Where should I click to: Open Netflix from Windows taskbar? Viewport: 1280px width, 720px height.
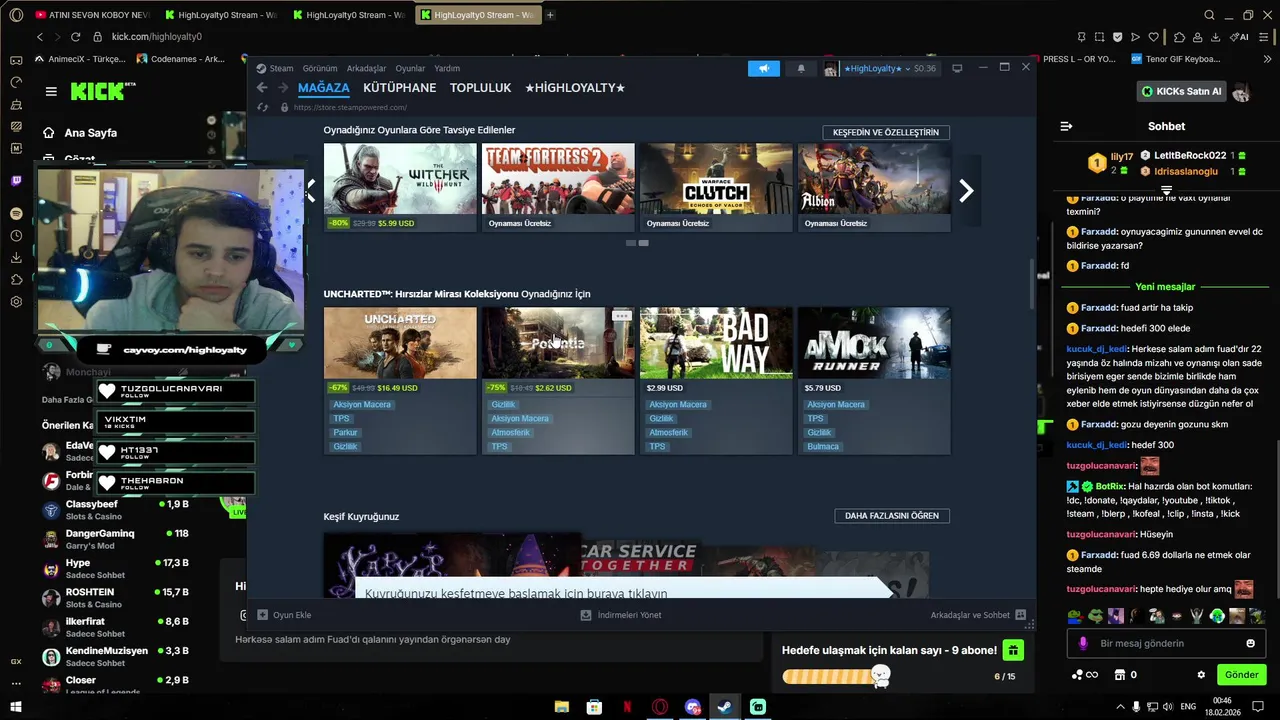[627, 707]
